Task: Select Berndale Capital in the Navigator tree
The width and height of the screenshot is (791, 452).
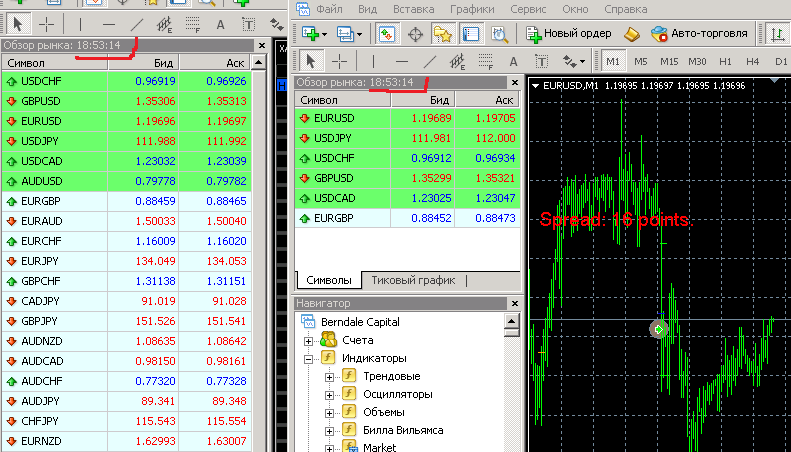Action: (x=360, y=322)
